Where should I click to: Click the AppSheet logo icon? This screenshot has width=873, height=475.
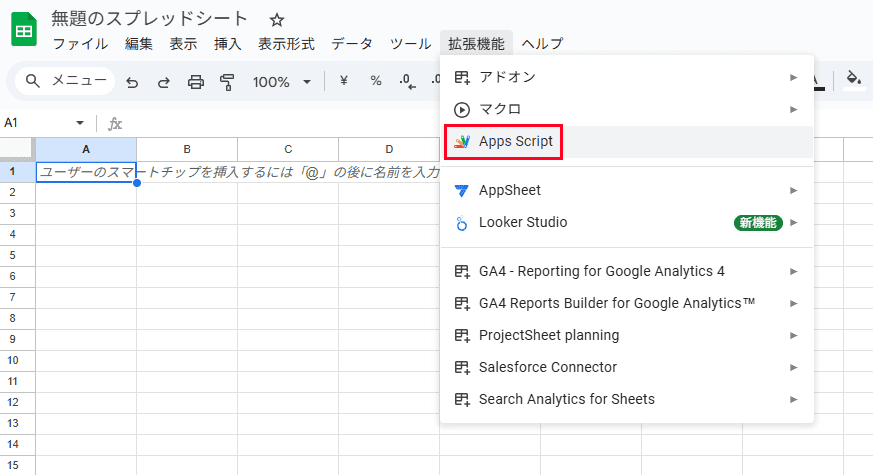click(462, 190)
